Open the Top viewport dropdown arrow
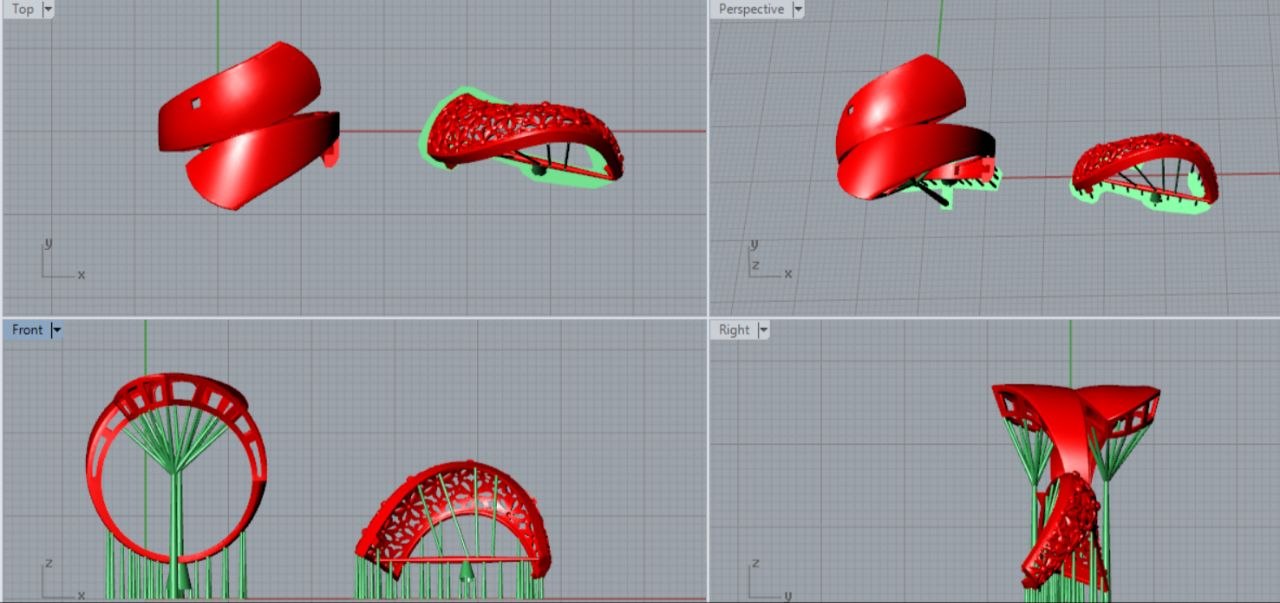The image size is (1280, 603). [x=48, y=9]
